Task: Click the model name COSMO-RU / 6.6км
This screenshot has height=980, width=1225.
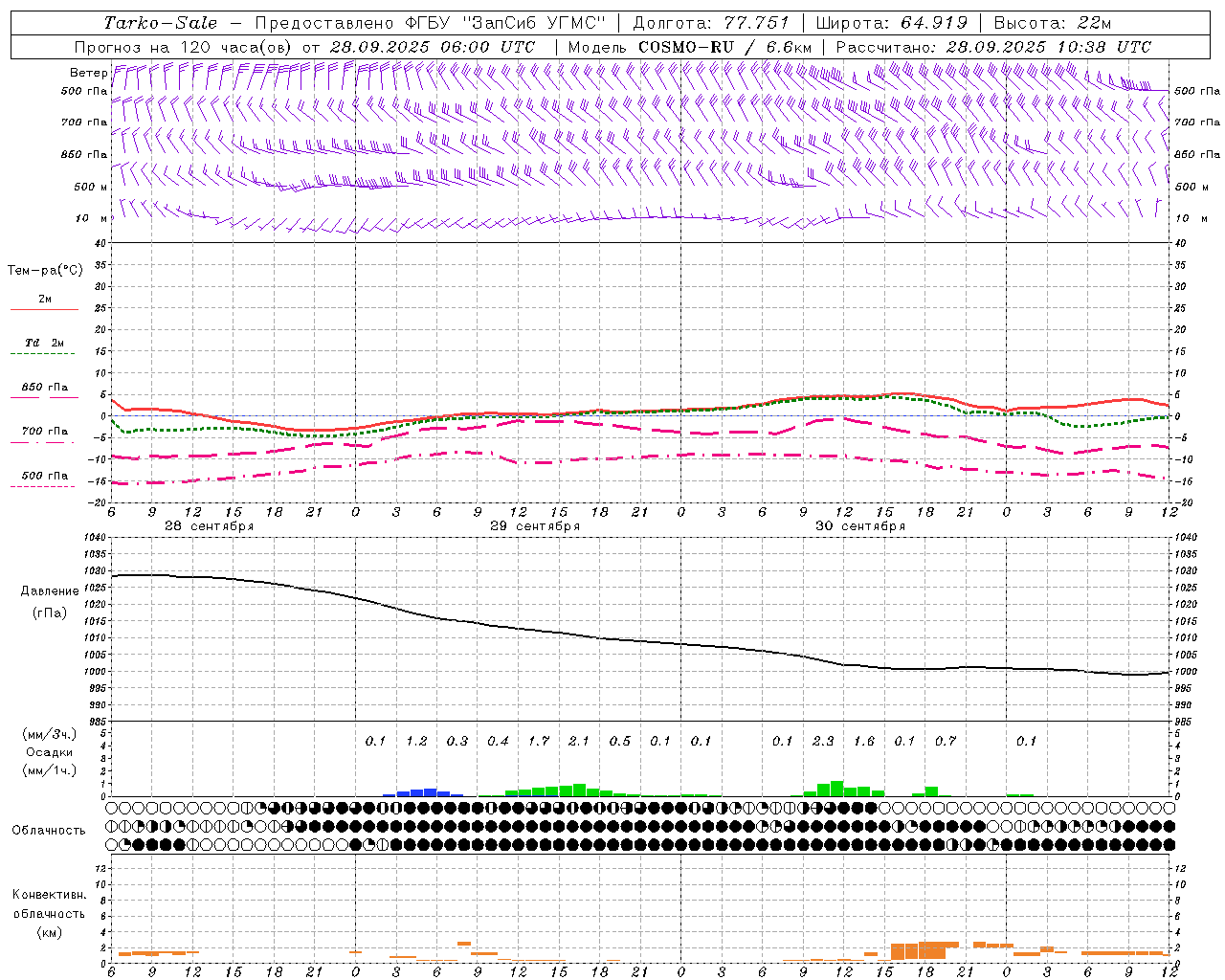Action: pyautogui.click(x=724, y=47)
